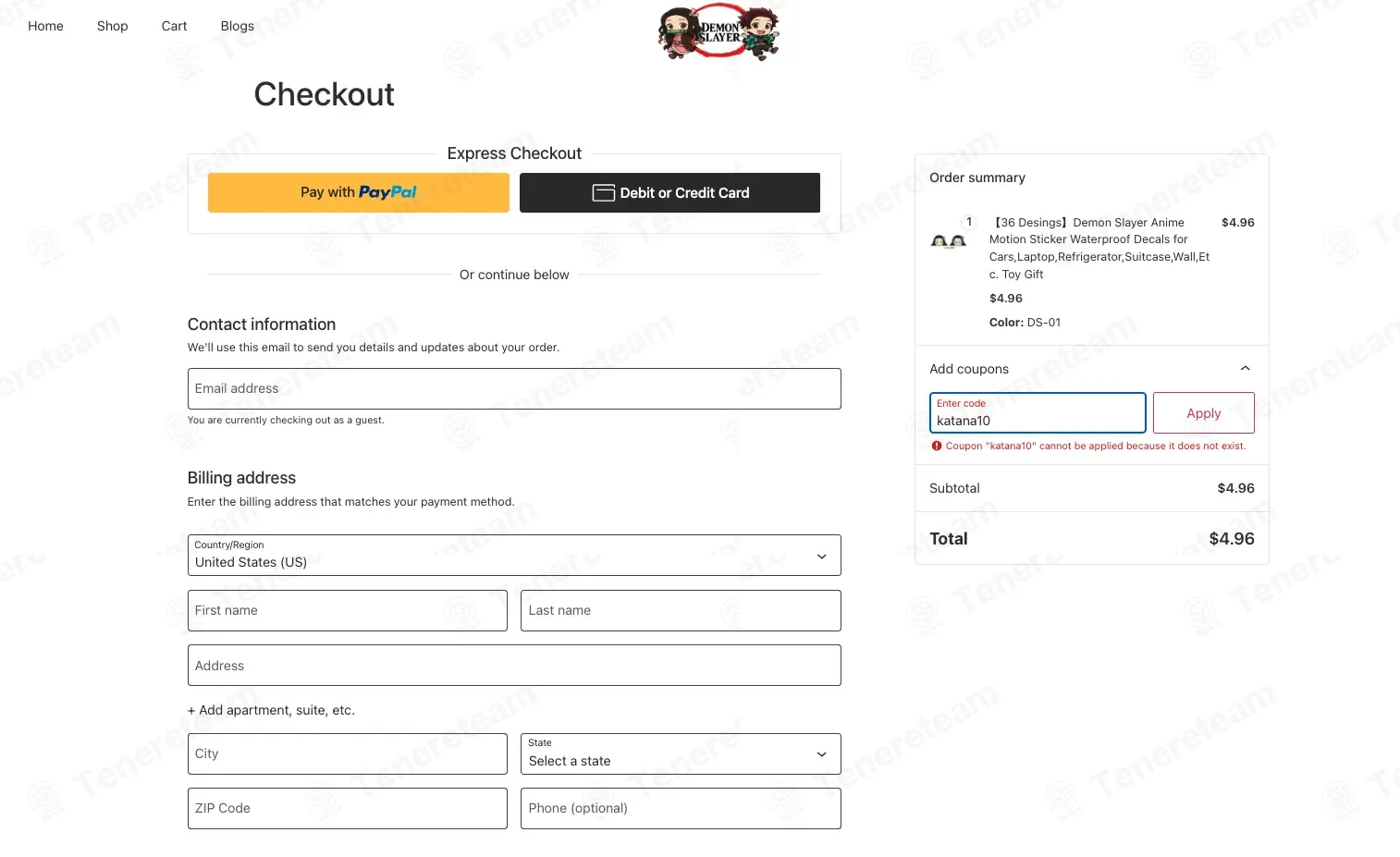Focus the coupon code field
Viewport: 1400px width, 857px height.
point(1038,412)
